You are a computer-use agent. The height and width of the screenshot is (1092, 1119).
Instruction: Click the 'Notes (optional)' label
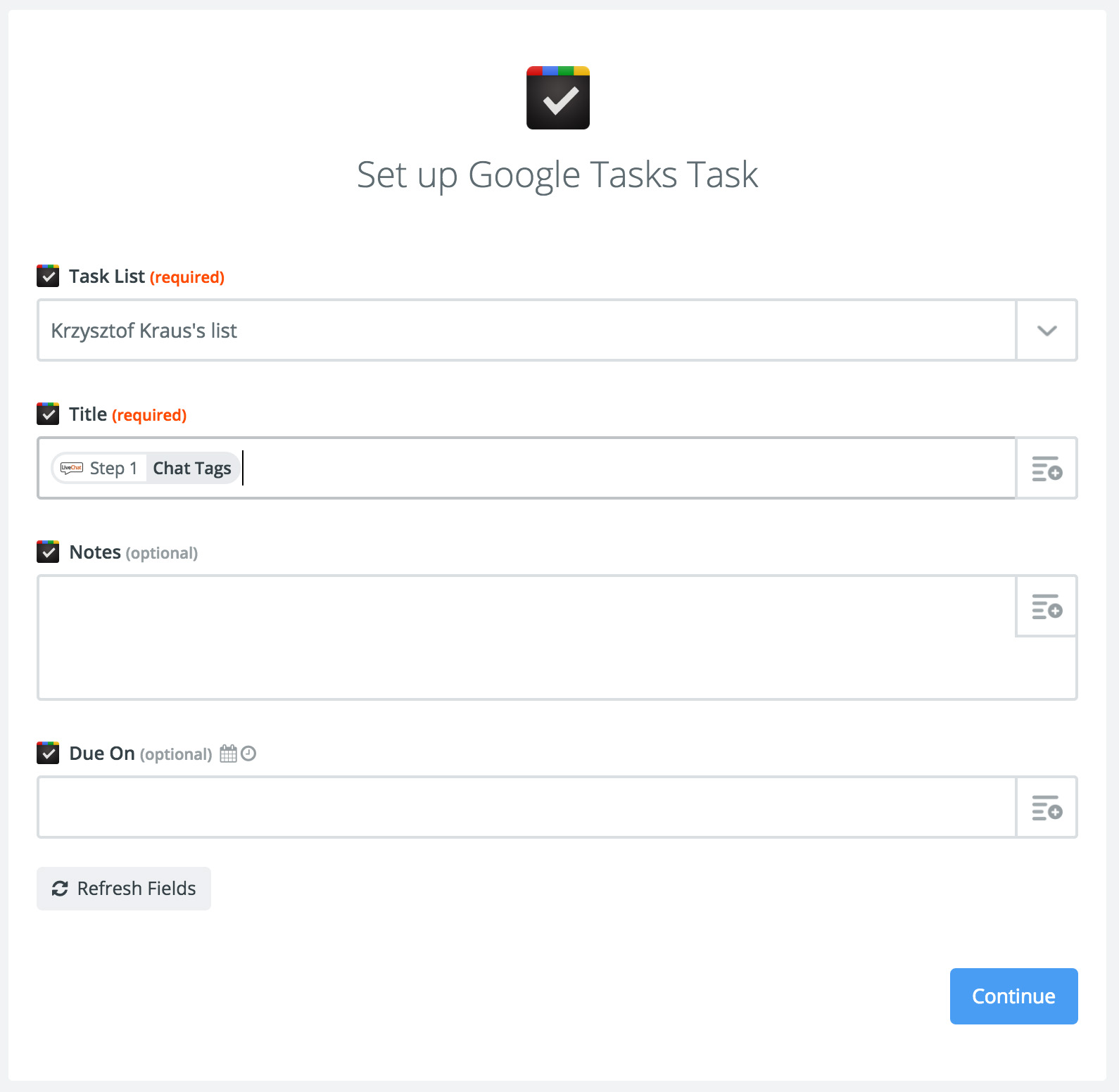(x=134, y=552)
